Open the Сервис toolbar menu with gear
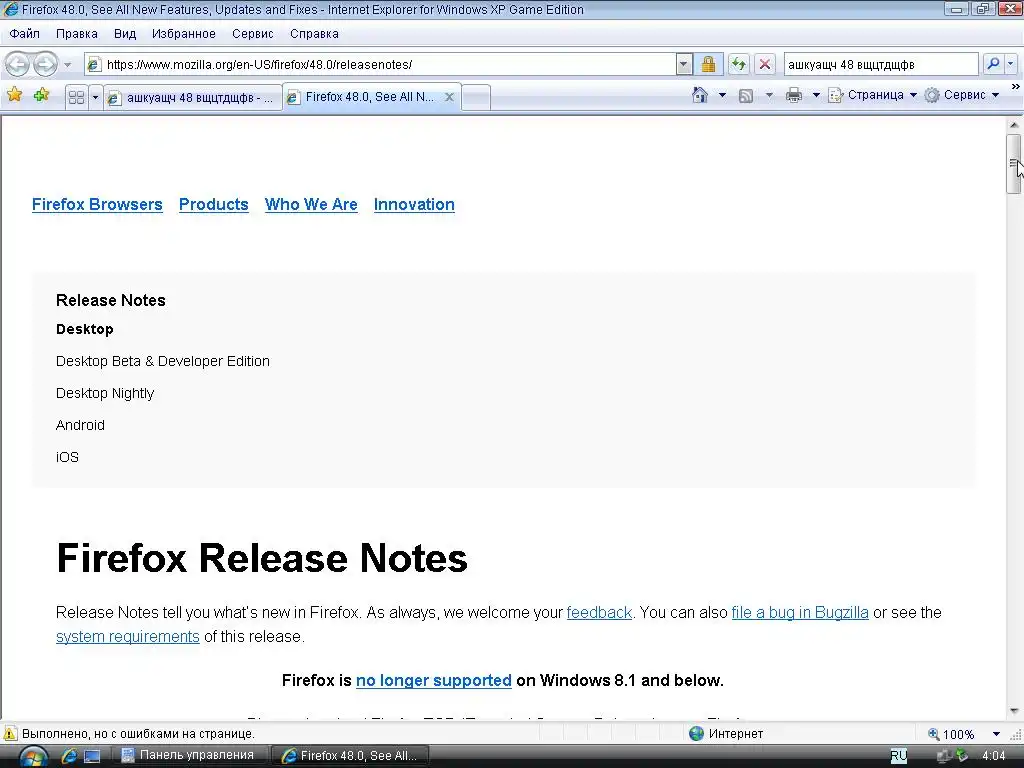Viewport: 1024px width, 768px height. [x=962, y=95]
